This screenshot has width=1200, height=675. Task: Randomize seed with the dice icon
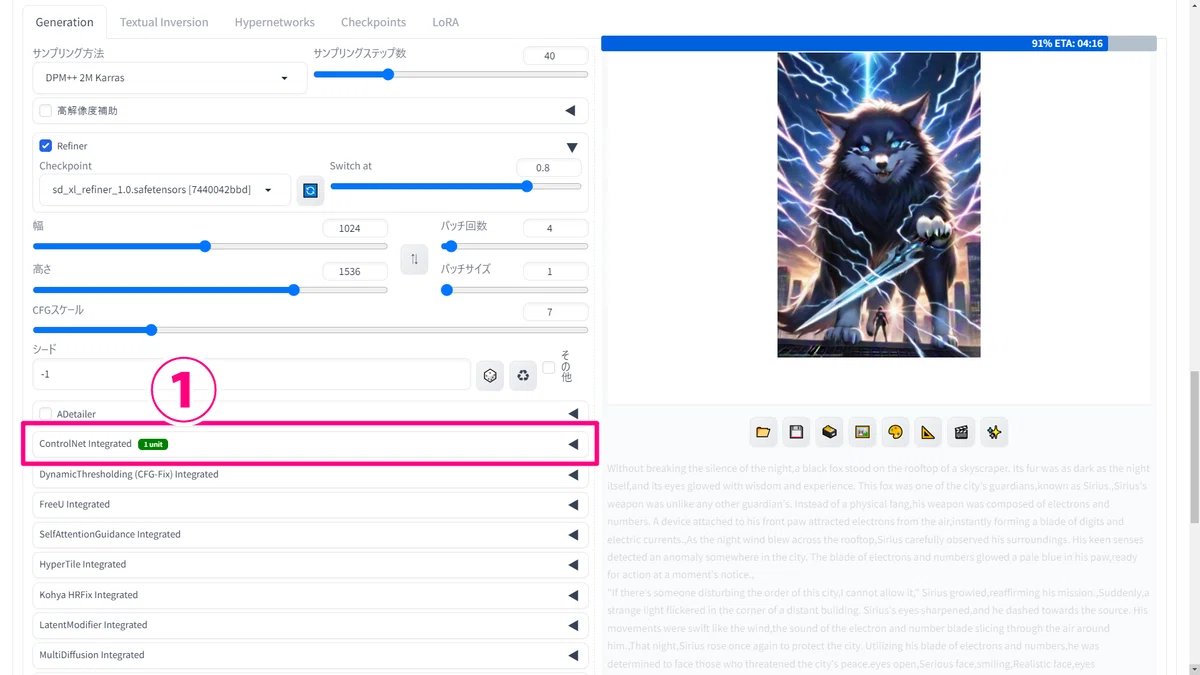click(x=490, y=375)
